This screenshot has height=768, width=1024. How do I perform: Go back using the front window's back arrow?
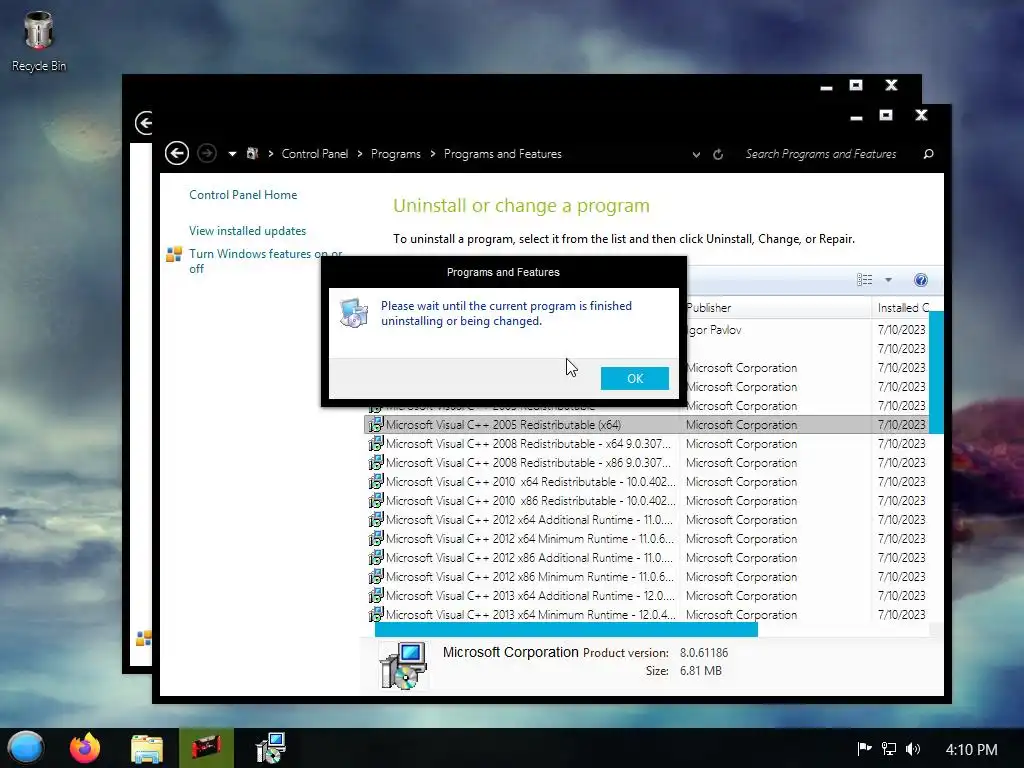point(176,153)
